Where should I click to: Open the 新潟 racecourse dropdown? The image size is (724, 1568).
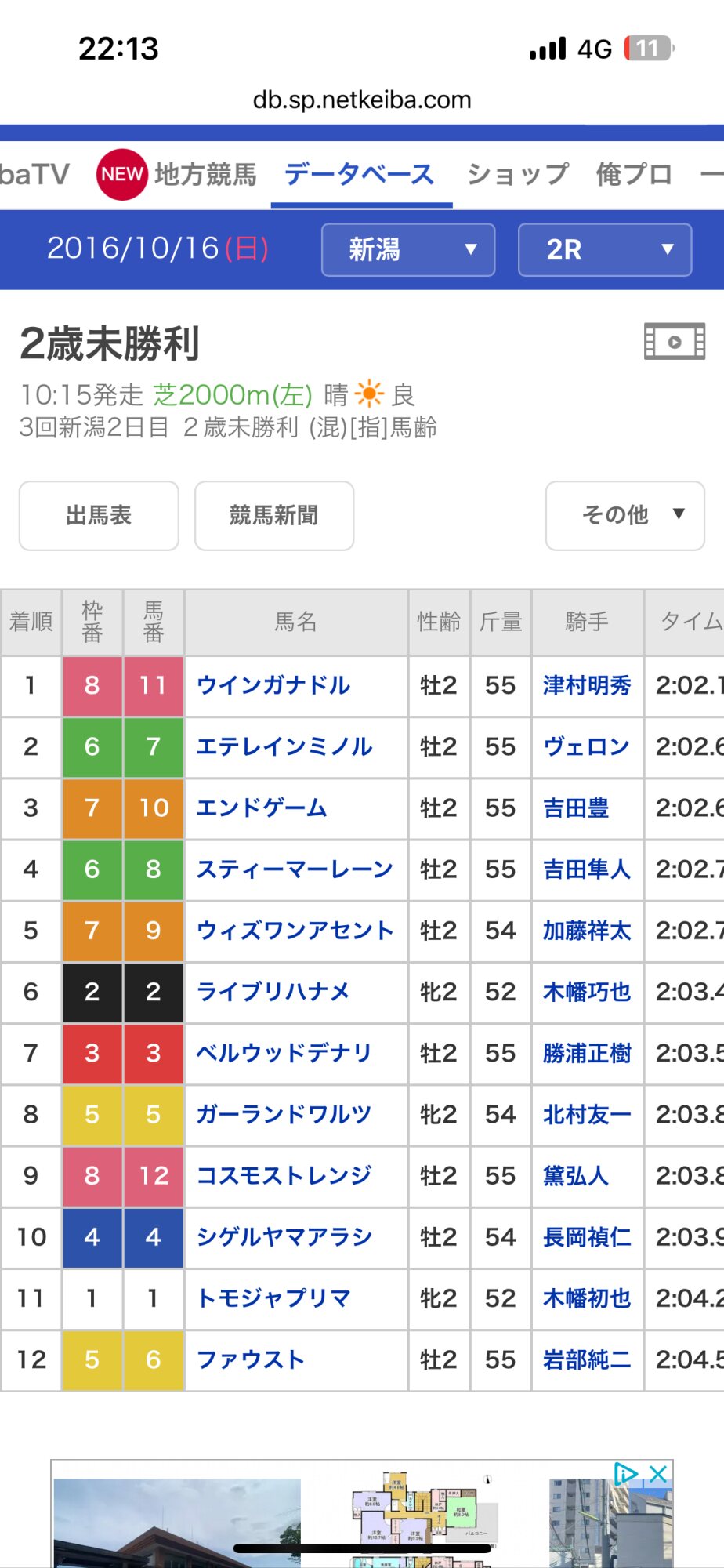[407, 250]
